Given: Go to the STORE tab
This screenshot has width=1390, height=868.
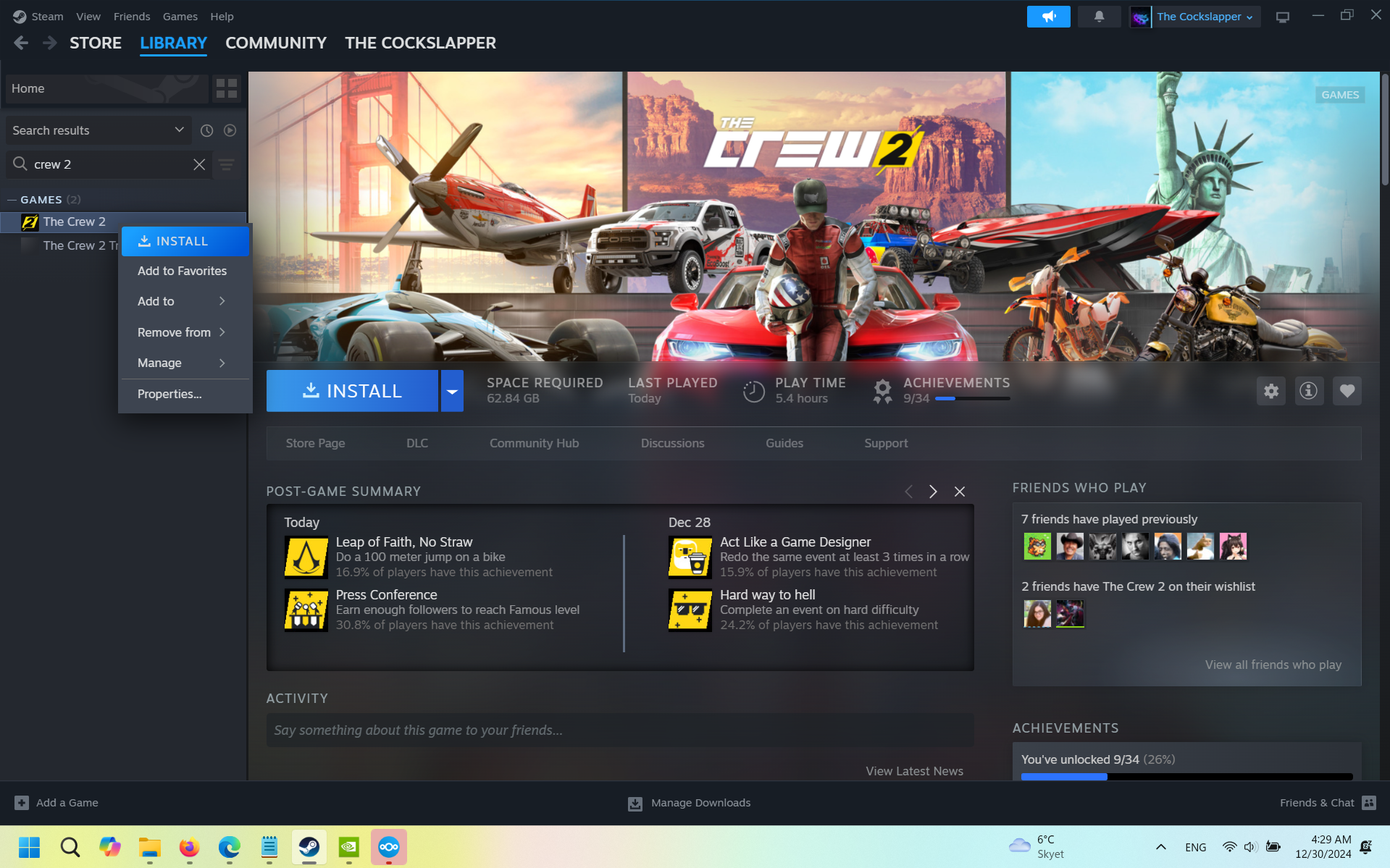Looking at the screenshot, I should tap(96, 43).
